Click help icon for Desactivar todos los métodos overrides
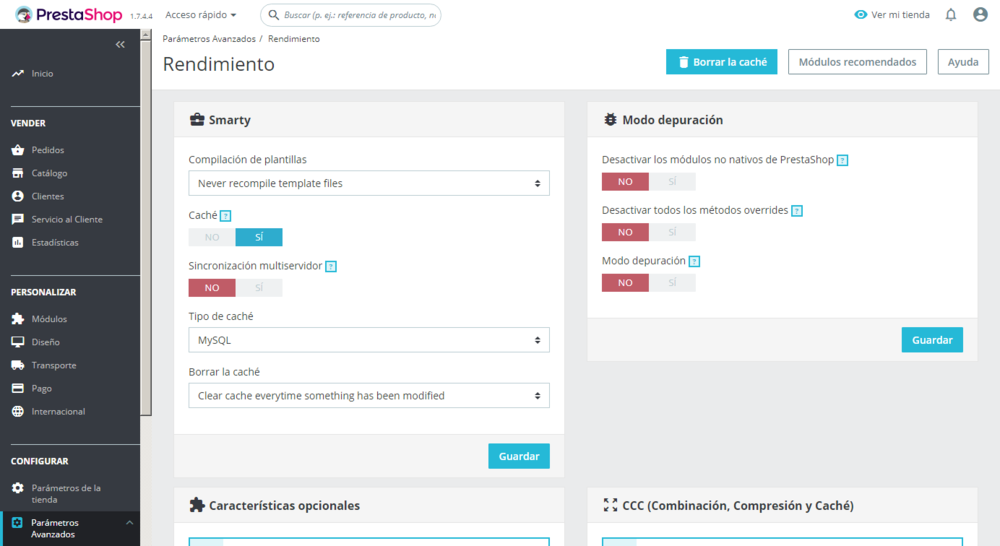The height and width of the screenshot is (546, 1000). 797,211
